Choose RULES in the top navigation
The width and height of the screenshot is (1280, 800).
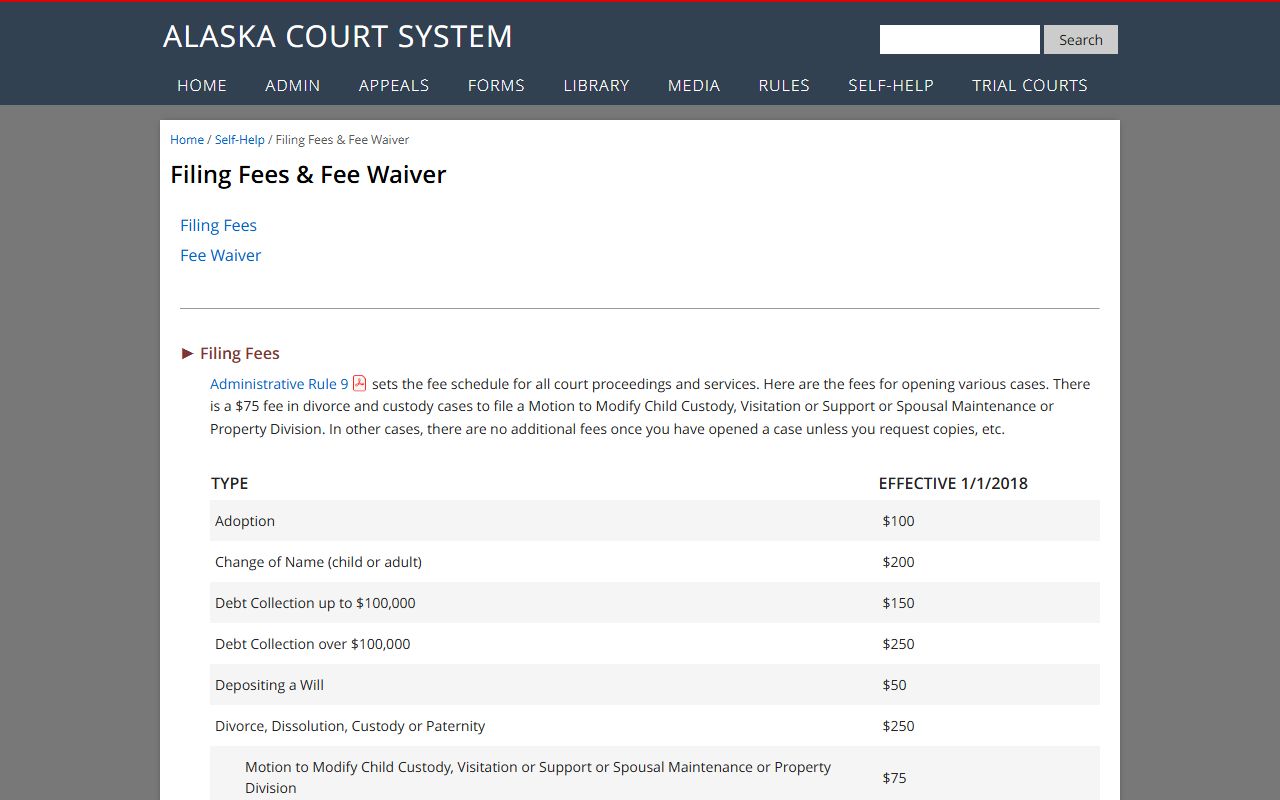click(784, 85)
